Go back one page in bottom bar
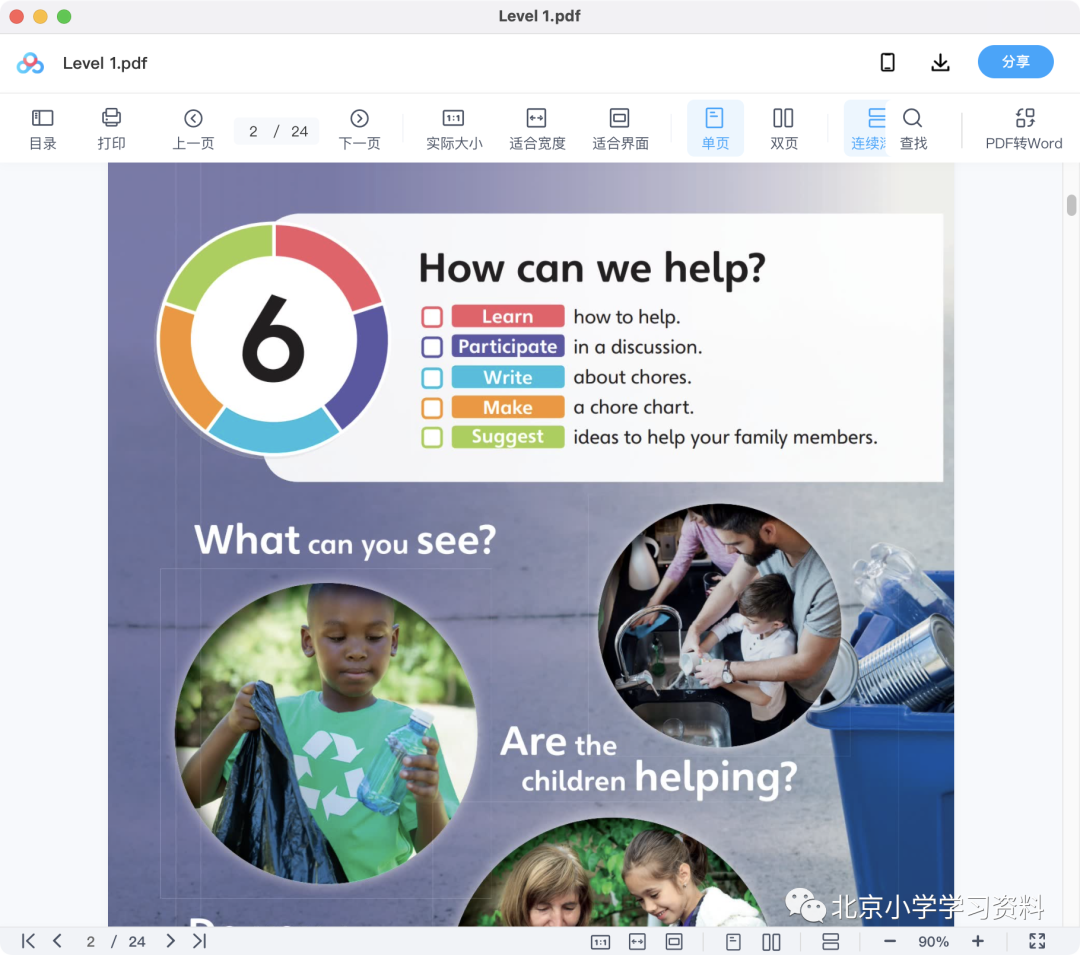The image size is (1080, 955). click(57, 941)
